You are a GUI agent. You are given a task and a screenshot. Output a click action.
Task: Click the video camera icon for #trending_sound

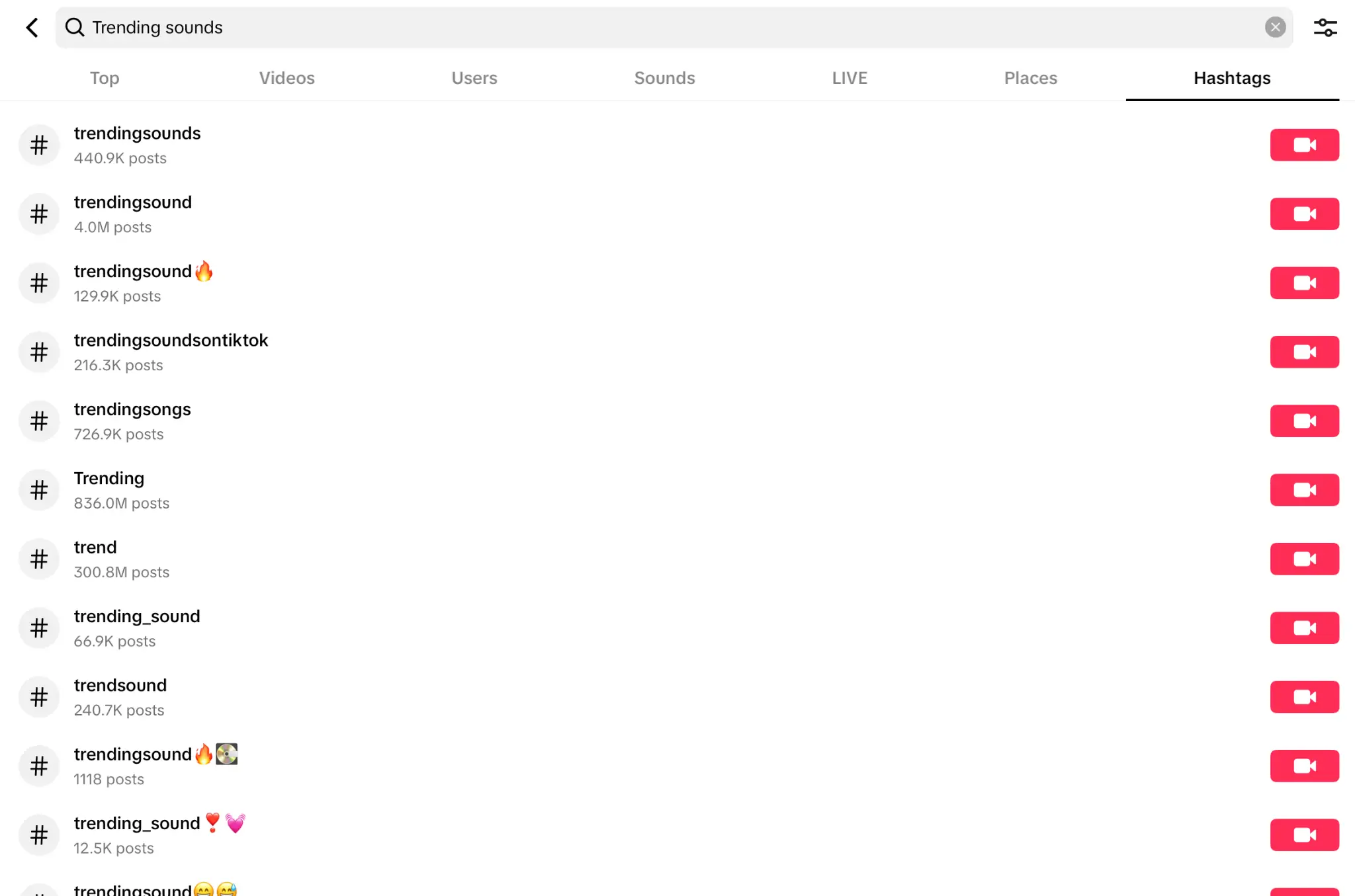click(x=1304, y=627)
